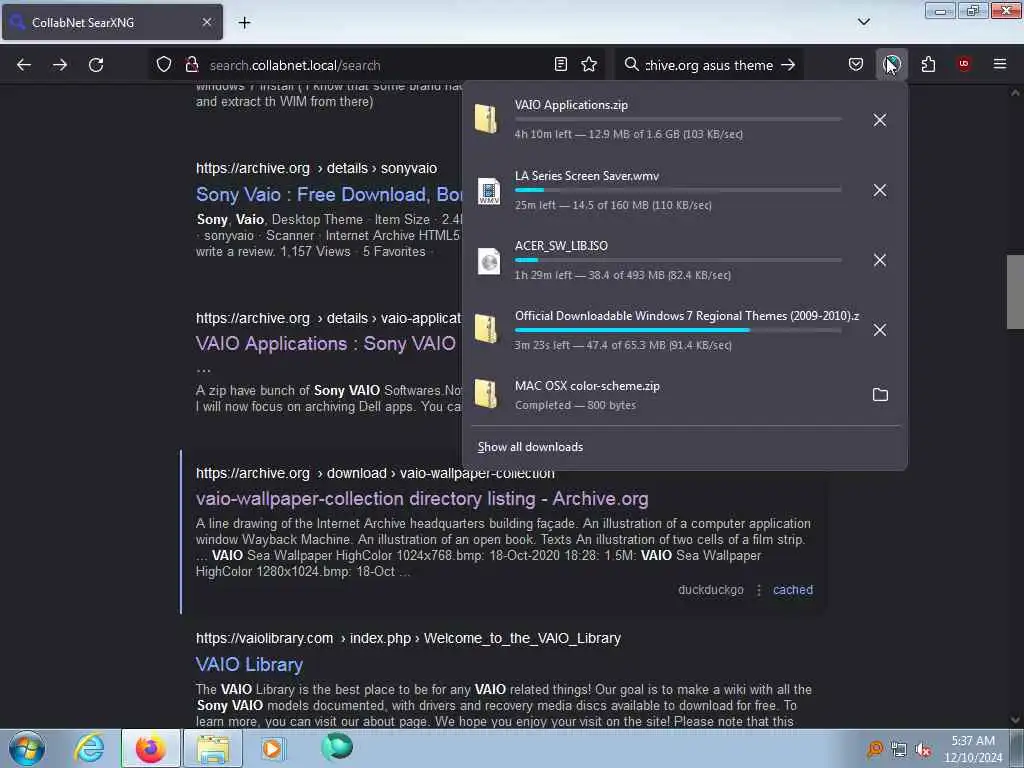The image size is (1024, 768).
Task: Click the search bar magnifier icon
Action: 632,65
